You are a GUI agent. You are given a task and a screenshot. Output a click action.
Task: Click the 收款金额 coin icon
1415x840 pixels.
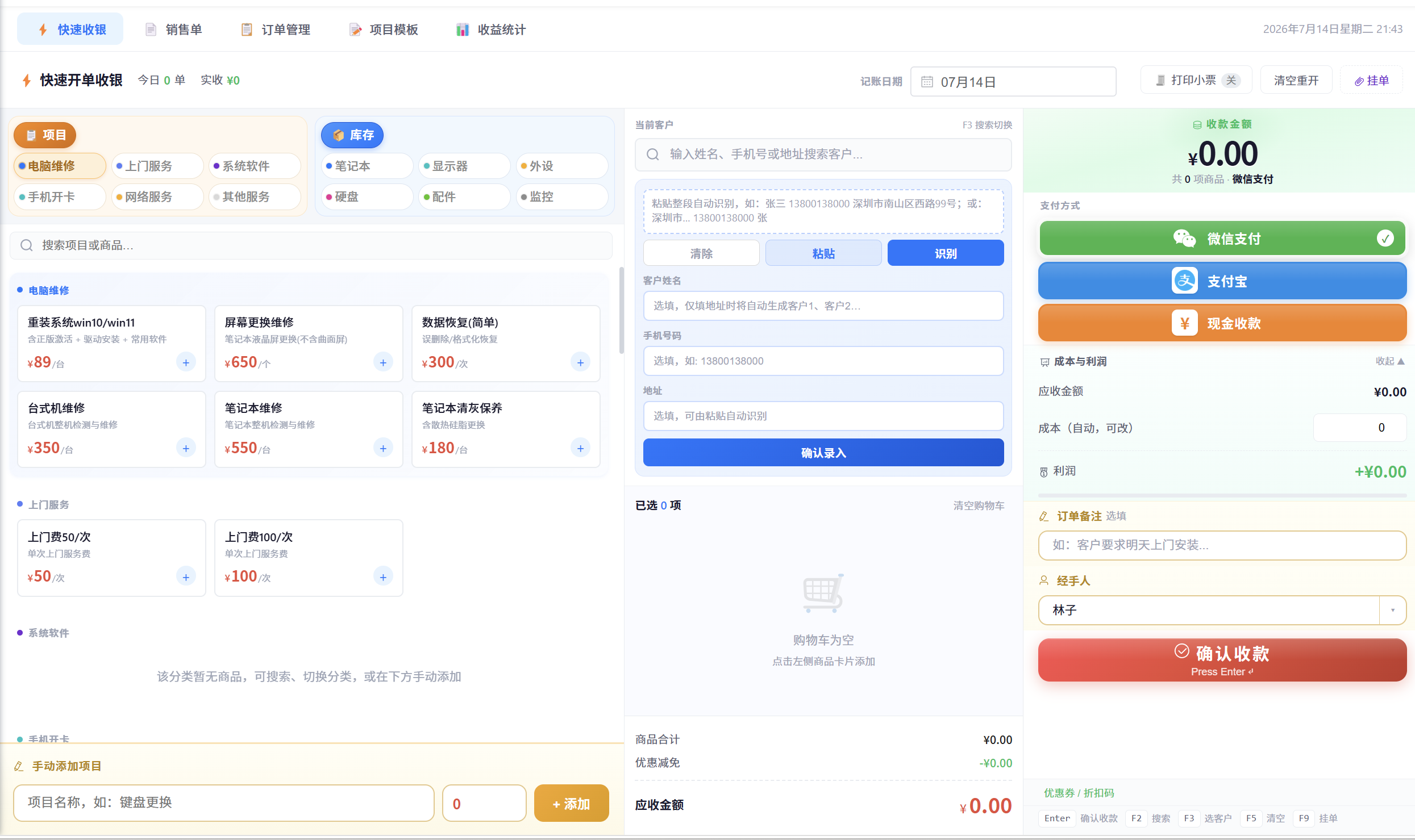pos(1197,124)
